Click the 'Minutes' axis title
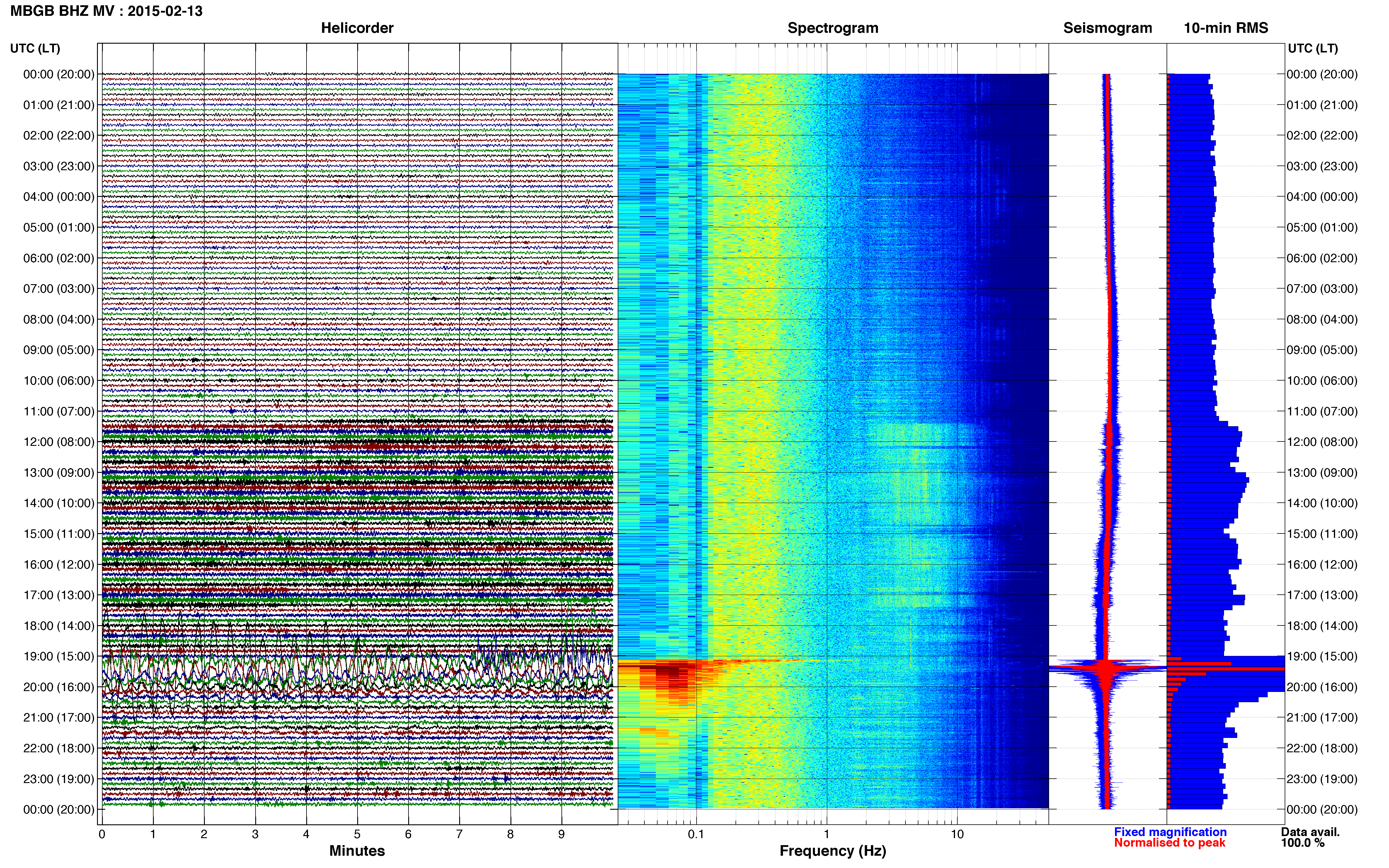This screenshot has height=868, width=1389. [x=357, y=851]
